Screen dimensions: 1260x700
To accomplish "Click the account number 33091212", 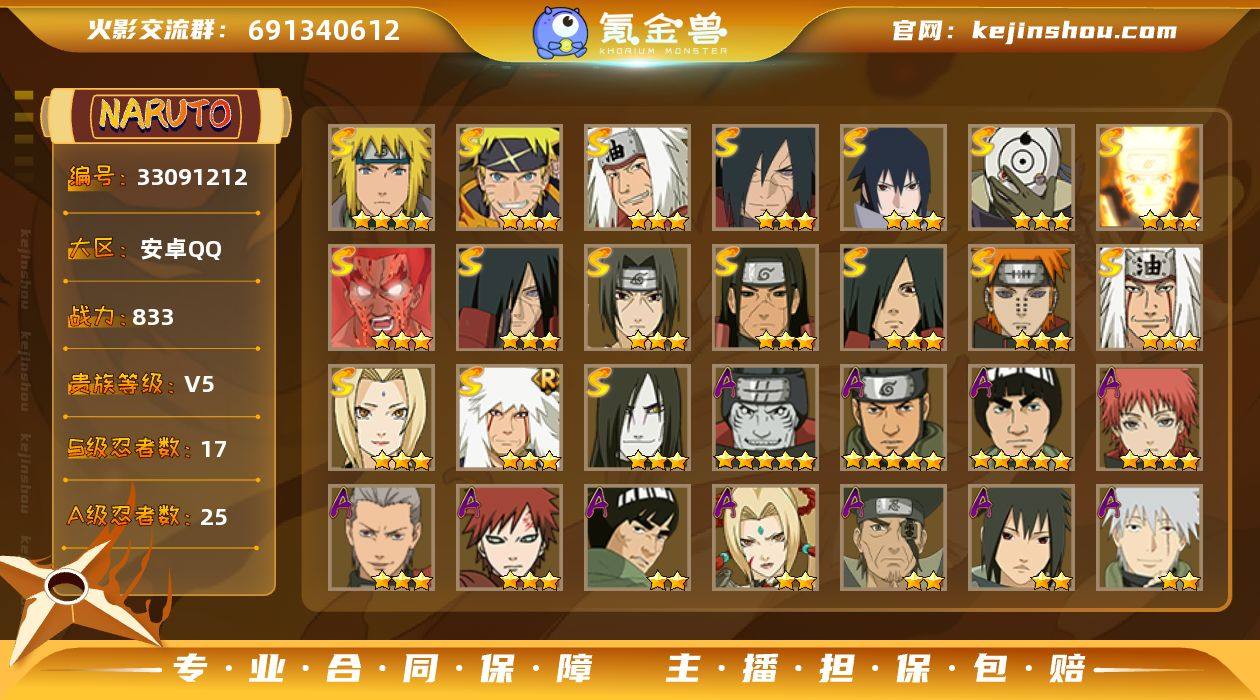I will 192,178.
